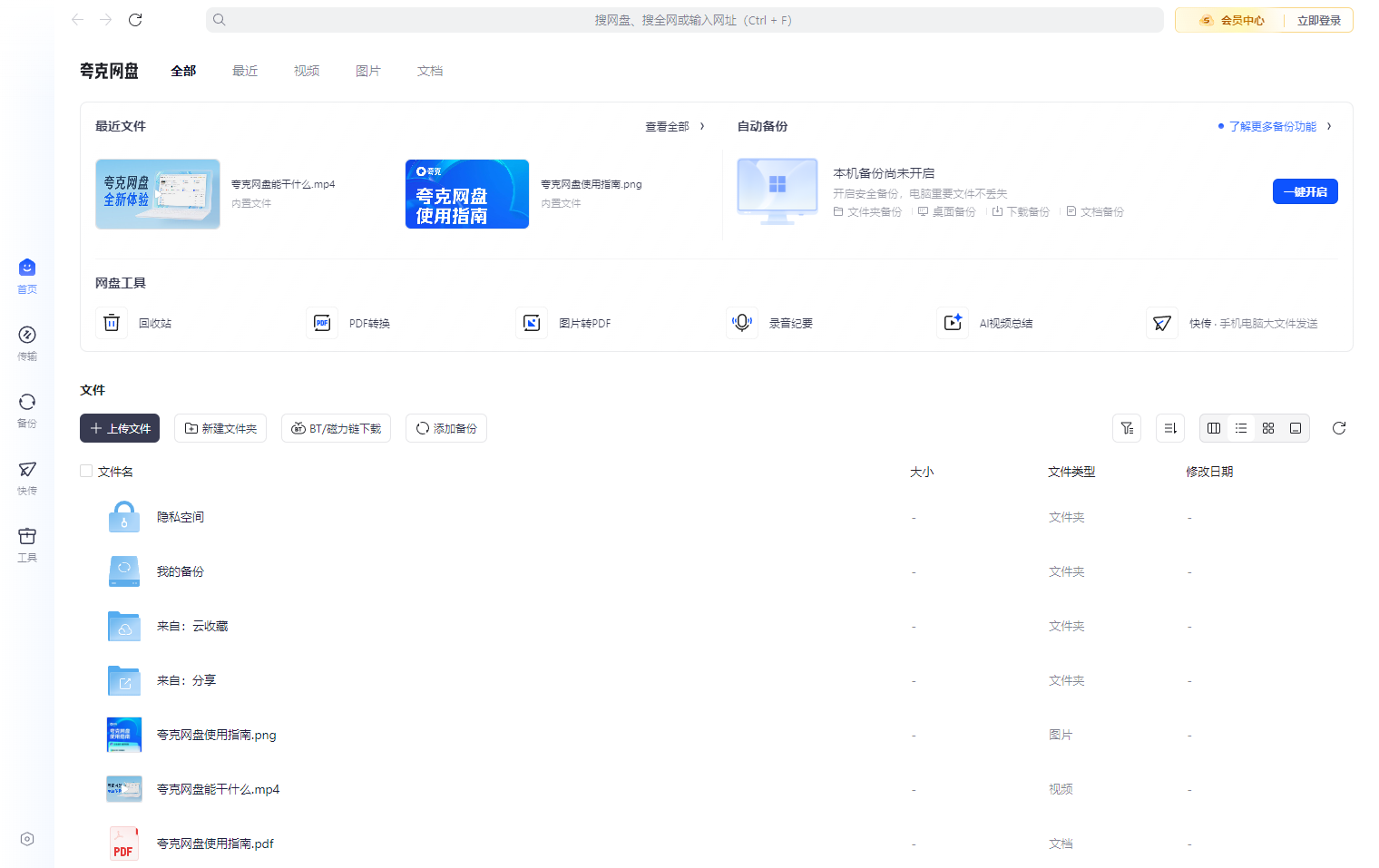The height and width of the screenshot is (868, 1379).
Task: Open the AI视频总结 tool
Action: (x=953, y=323)
